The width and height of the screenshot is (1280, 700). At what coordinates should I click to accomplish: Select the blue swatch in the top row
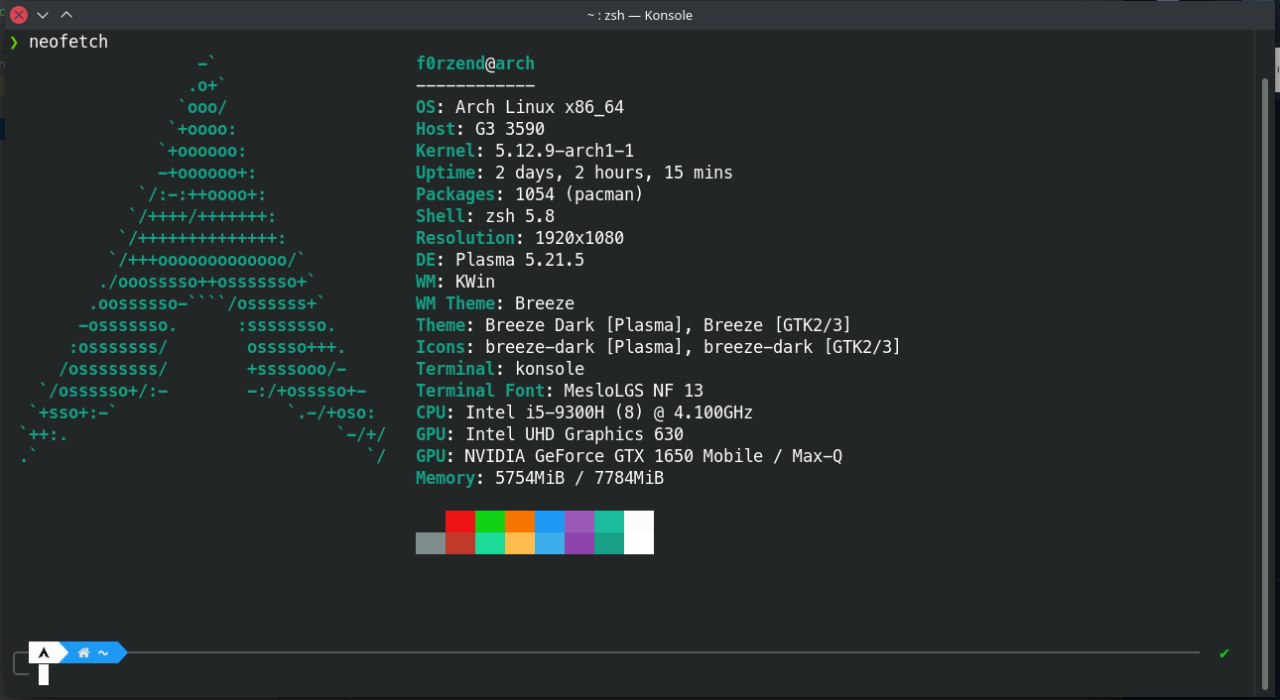(x=550, y=521)
